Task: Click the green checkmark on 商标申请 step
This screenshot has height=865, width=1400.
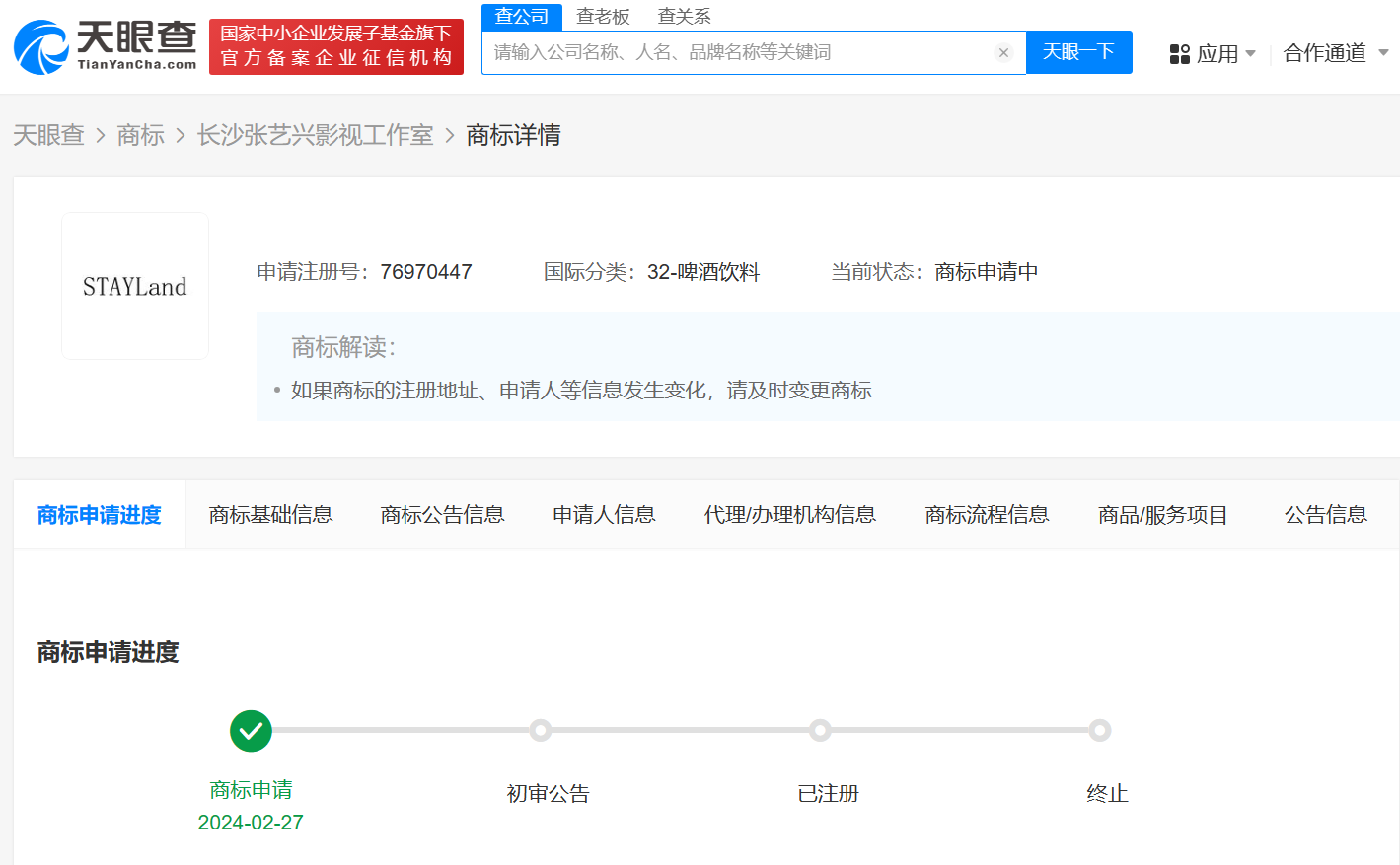Action: point(251,731)
